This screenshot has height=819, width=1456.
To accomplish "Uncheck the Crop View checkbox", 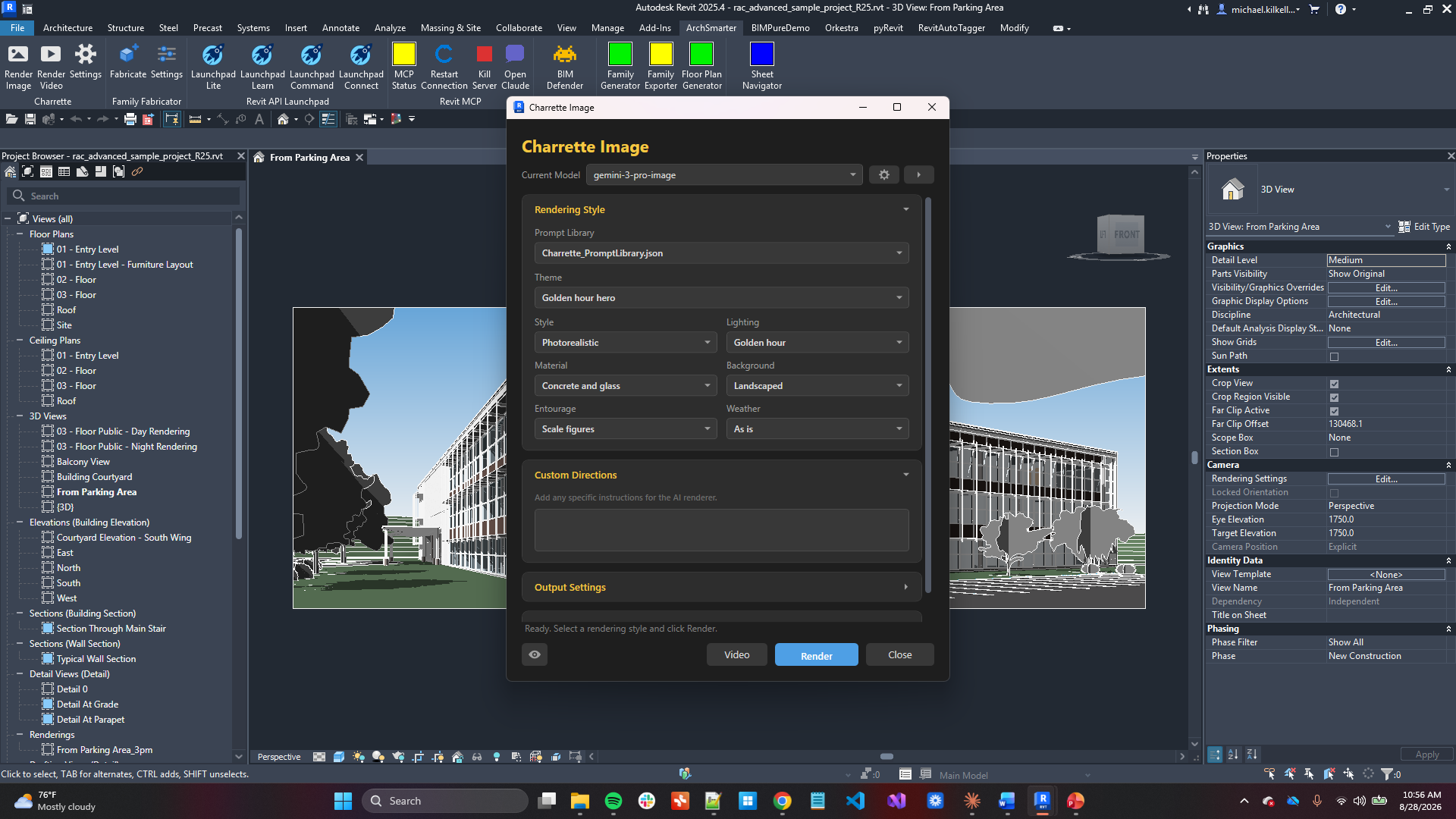I will [x=1334, y=384].
